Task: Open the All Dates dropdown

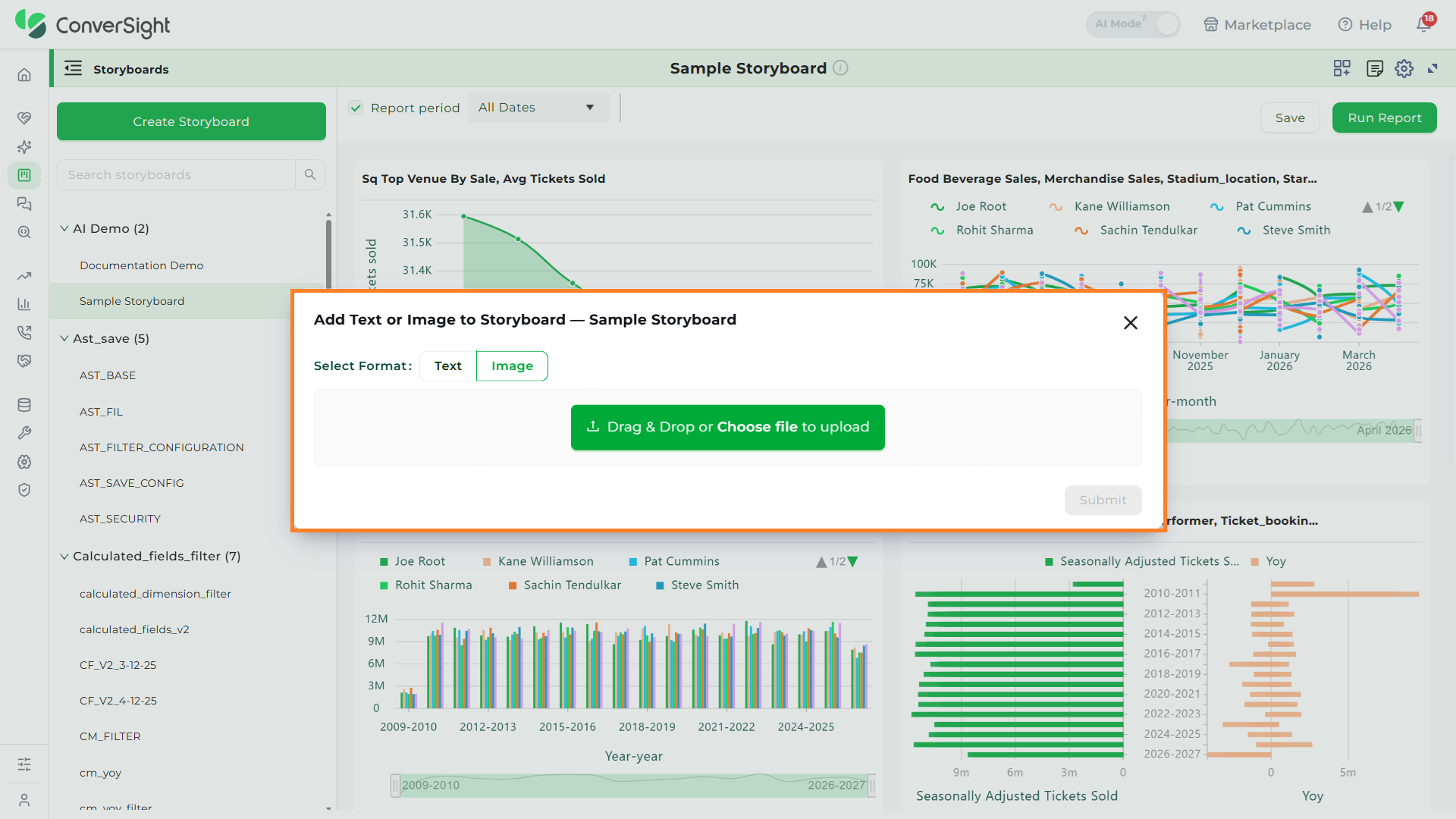Action: tap(538, 108)
